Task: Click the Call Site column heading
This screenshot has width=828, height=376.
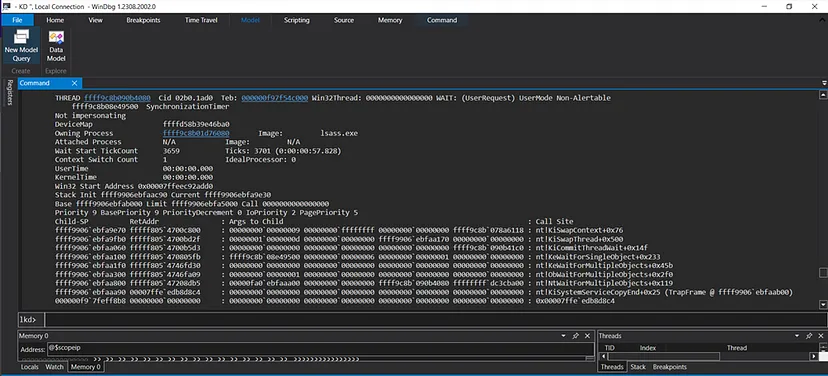Action: (x=554, y=221)
